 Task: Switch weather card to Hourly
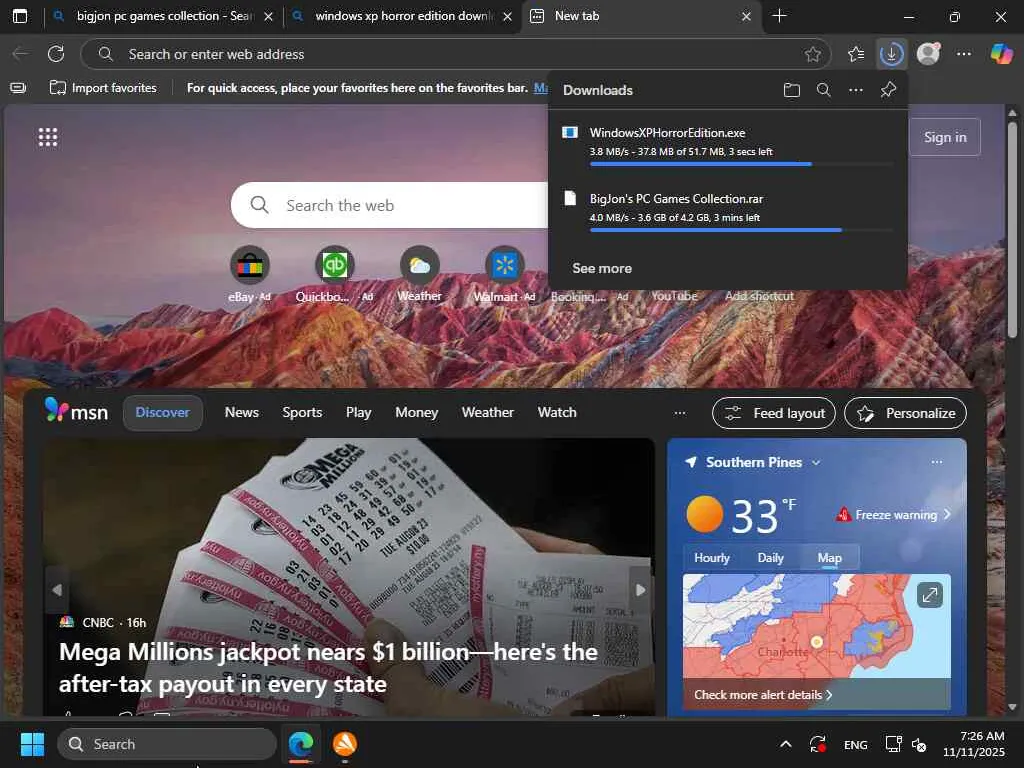712,558
